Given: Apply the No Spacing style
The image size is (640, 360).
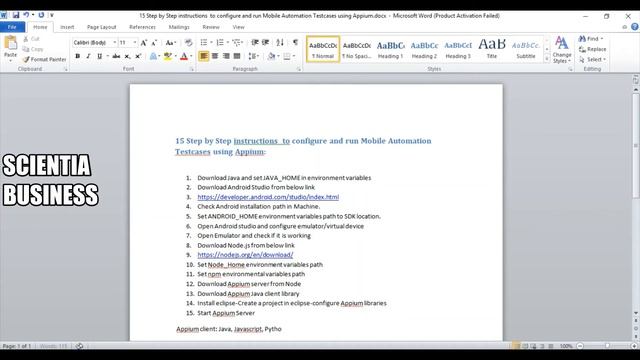Looking at the screenshot, I should click(x=357, y=49).
